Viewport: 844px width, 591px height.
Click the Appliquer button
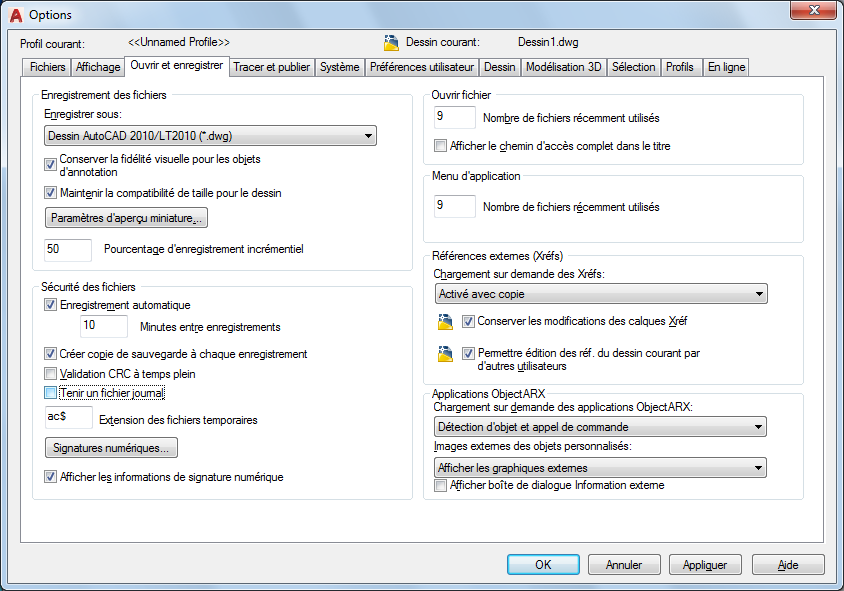pos(705,565)
